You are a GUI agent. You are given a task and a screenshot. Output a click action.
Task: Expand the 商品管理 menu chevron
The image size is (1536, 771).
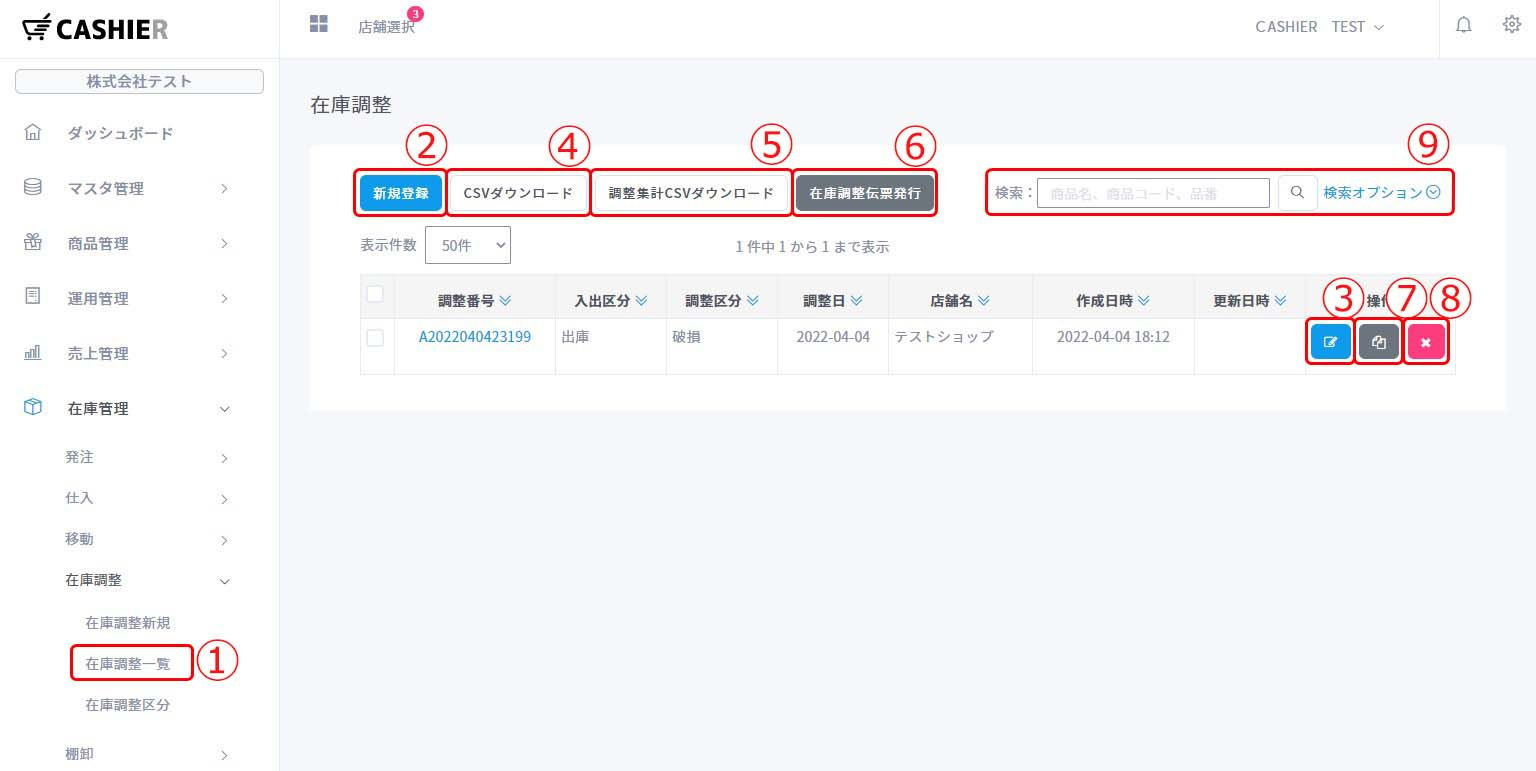(x=224, y=243)
